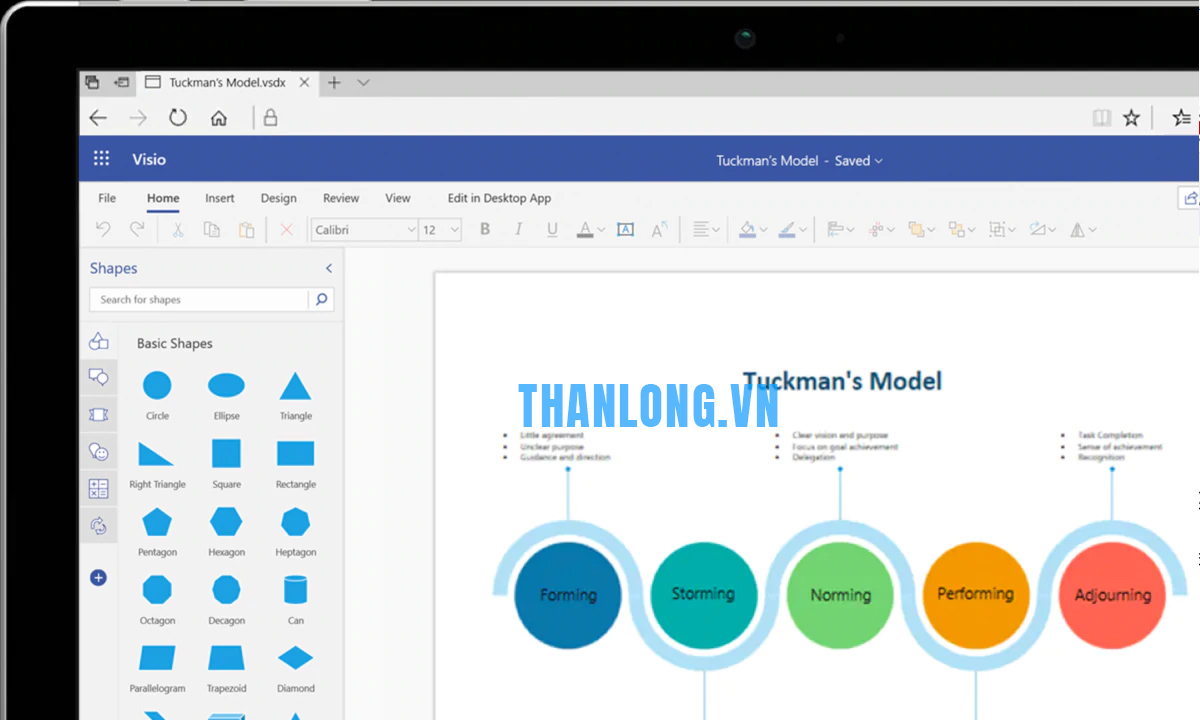Viewport: 1200px width, 720px height.
Task: Click Edit in Desktop App
Action: tap(499, 198)
